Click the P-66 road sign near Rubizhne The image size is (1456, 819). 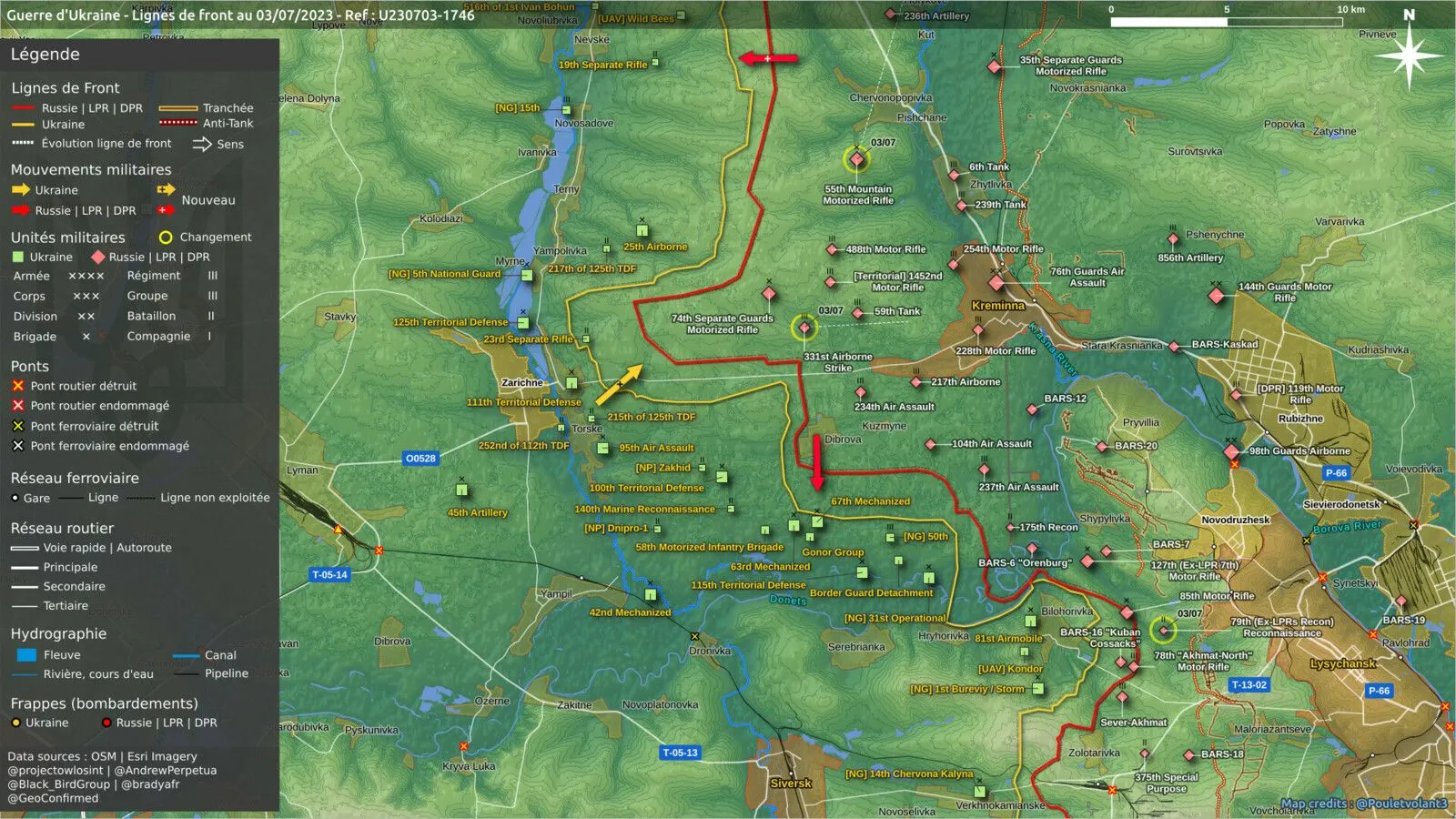coord(1336,473)
